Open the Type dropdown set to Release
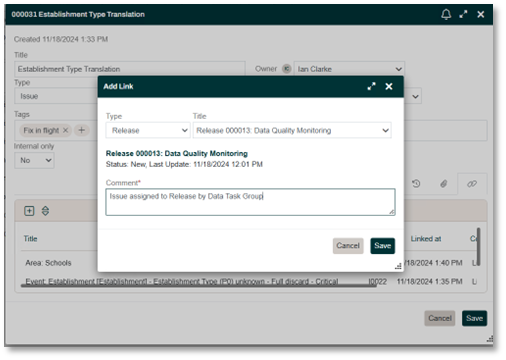Image resolution: width=506 pixels, height=360 pixels. (148, 130)
